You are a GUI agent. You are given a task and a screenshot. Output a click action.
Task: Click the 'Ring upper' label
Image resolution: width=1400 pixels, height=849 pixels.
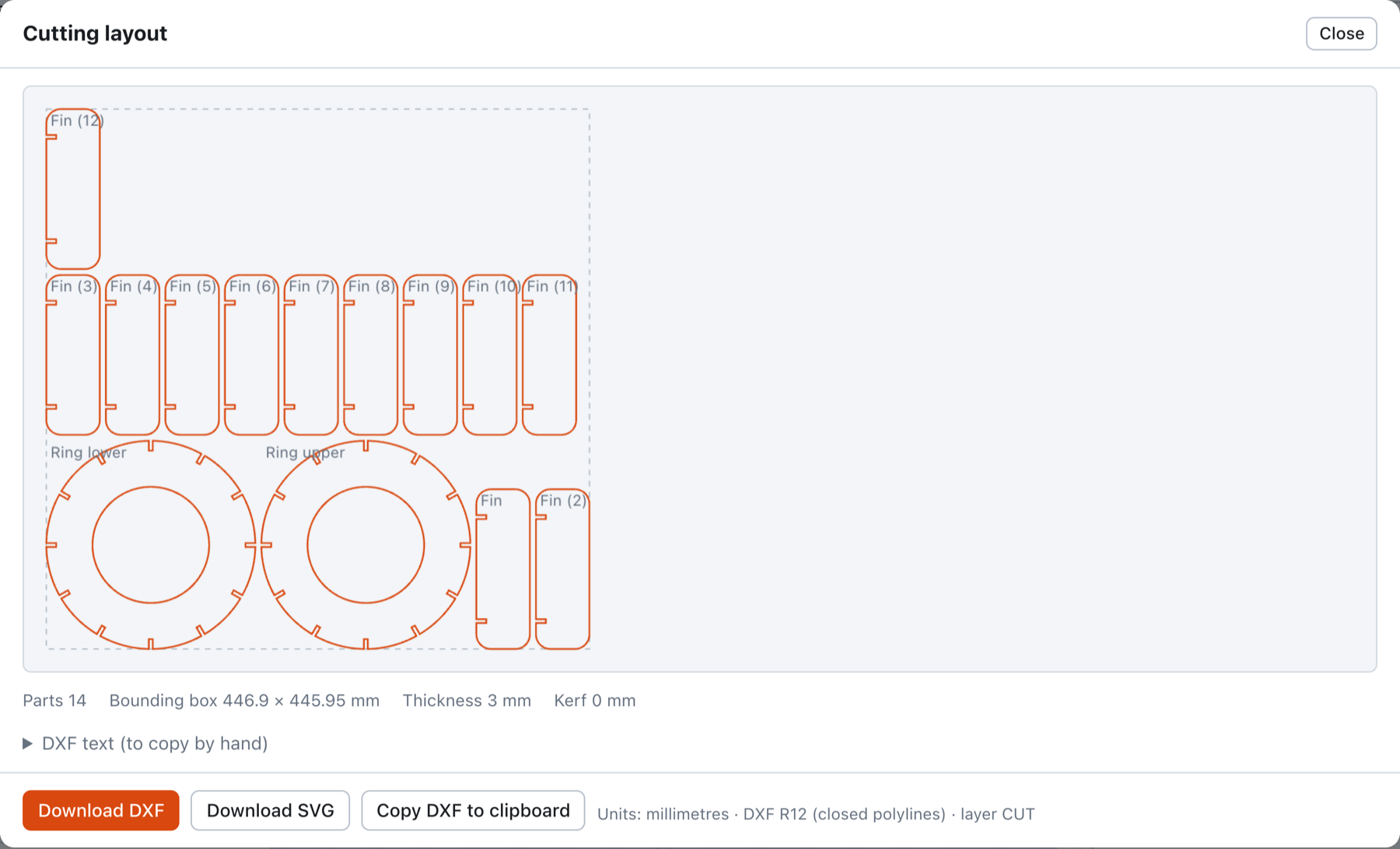(305, 452)
